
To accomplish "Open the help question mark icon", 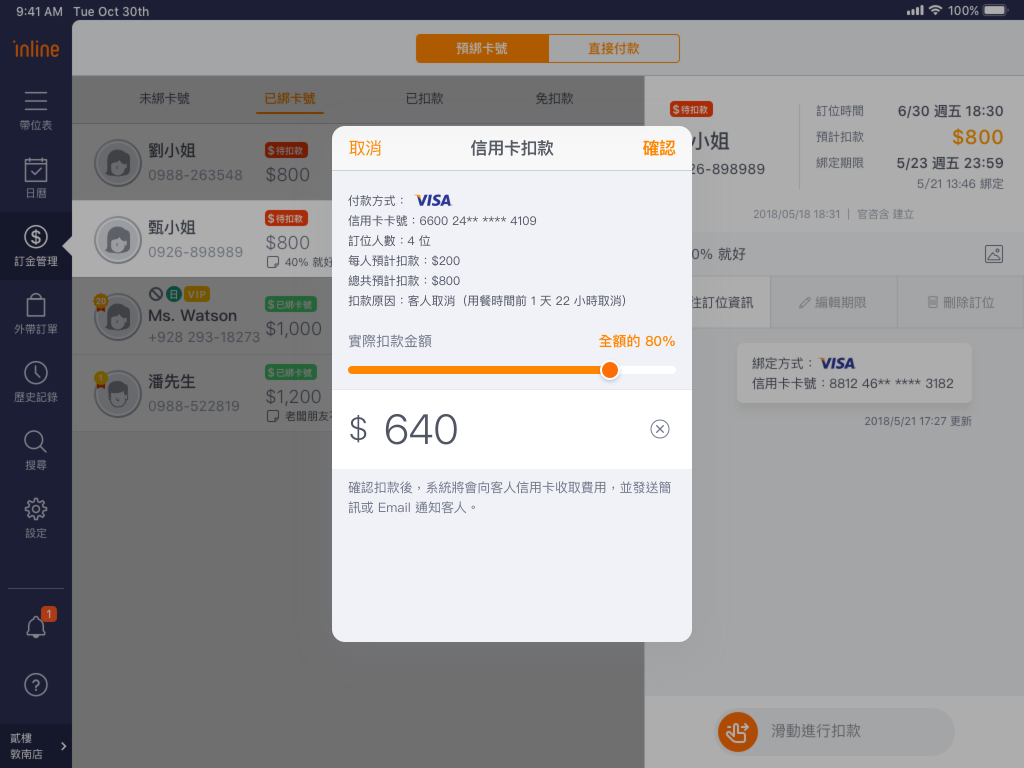I will 36,685.
